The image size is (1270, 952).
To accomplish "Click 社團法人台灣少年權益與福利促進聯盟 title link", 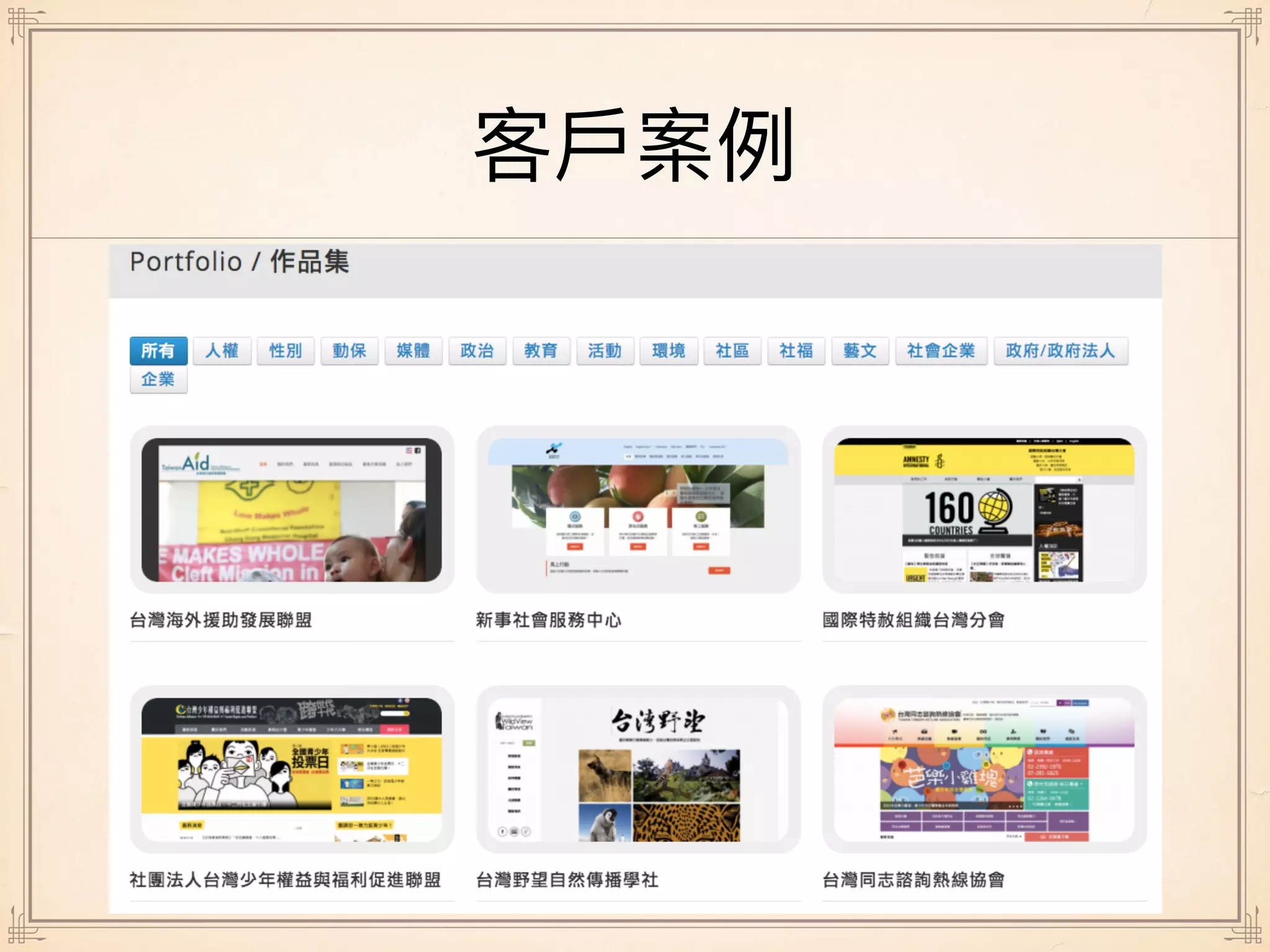I will click(x=285, y=879).
